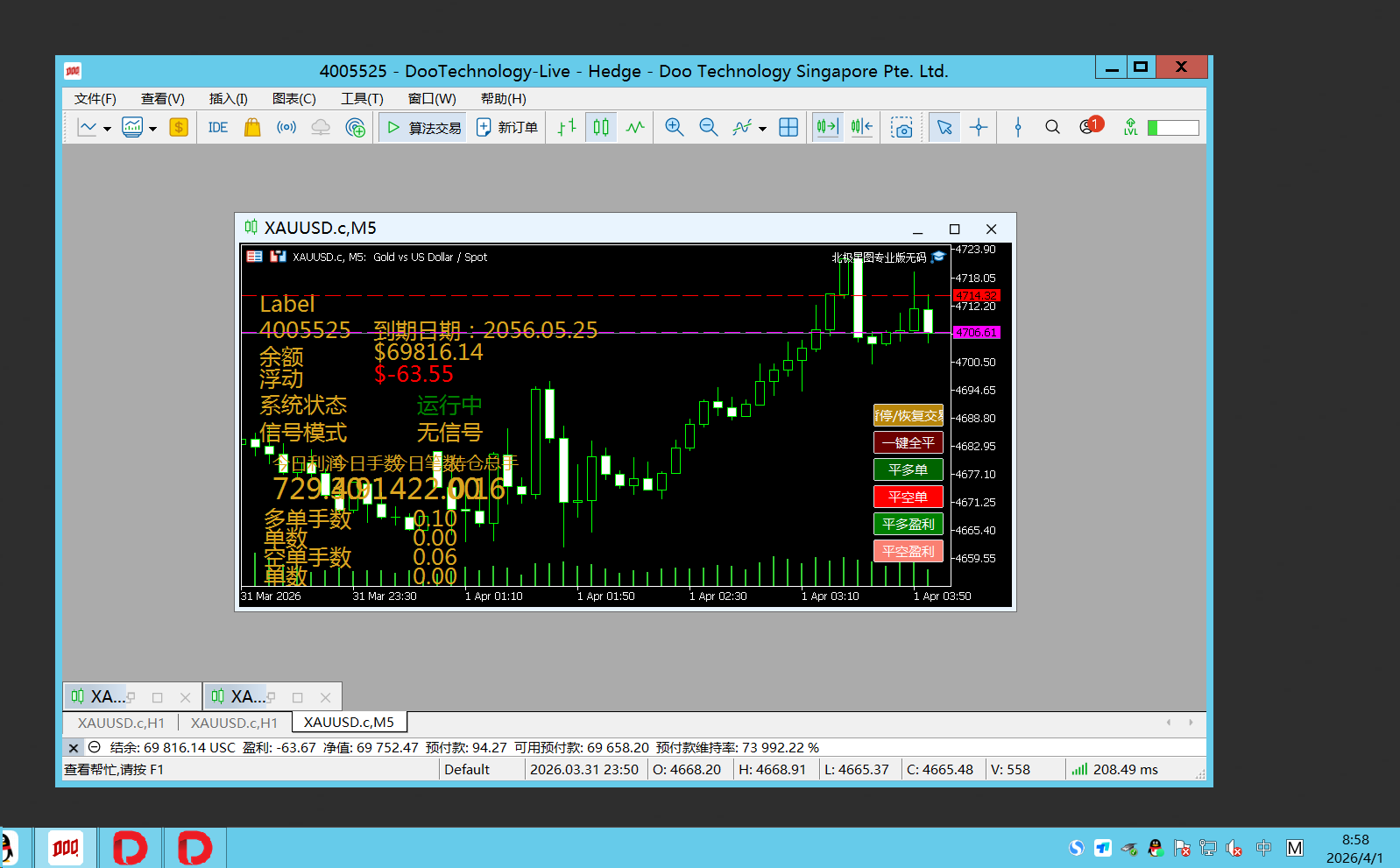Open the 文件(F) menu

click(95, 99)
